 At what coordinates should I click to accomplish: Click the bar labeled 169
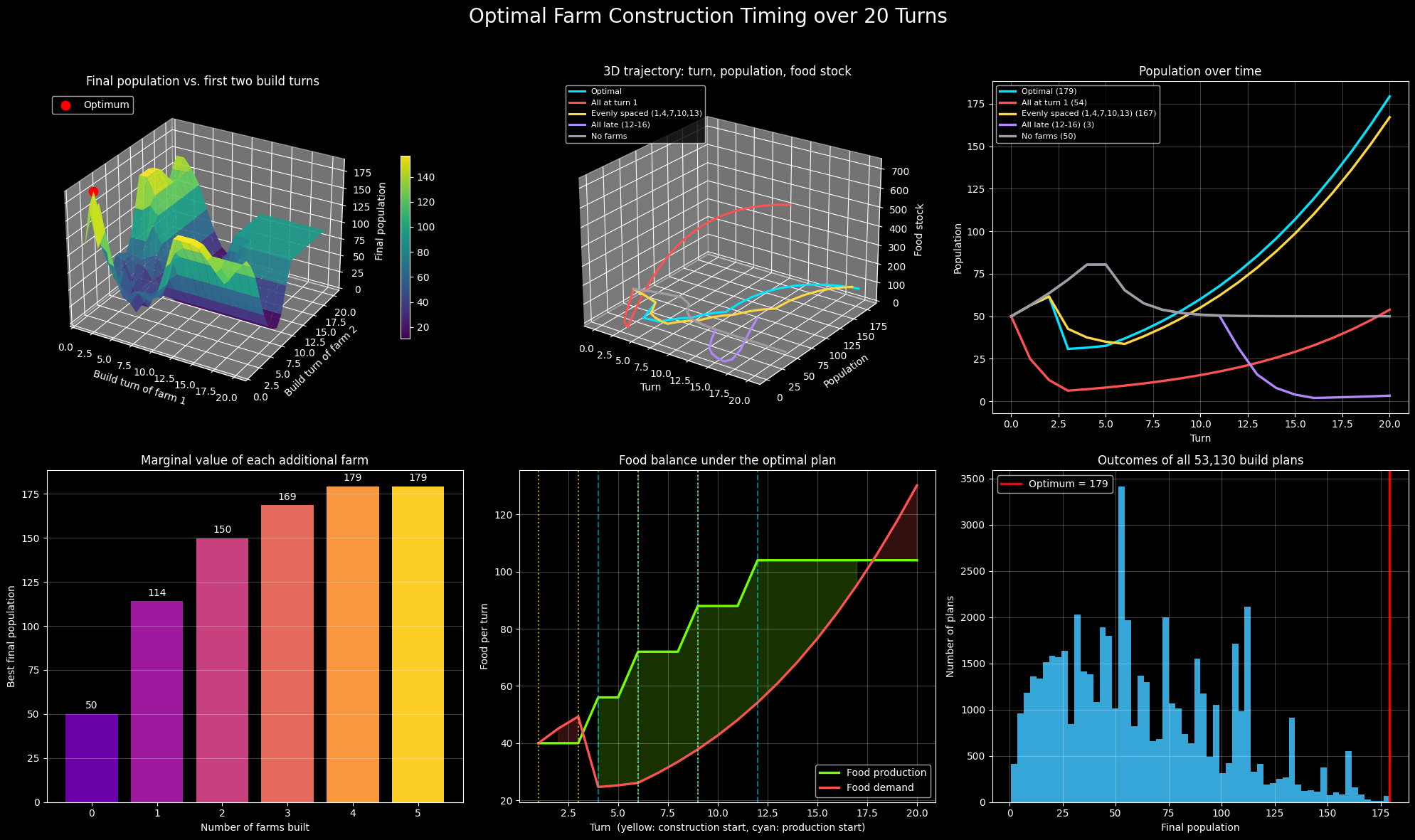(287, 654)
